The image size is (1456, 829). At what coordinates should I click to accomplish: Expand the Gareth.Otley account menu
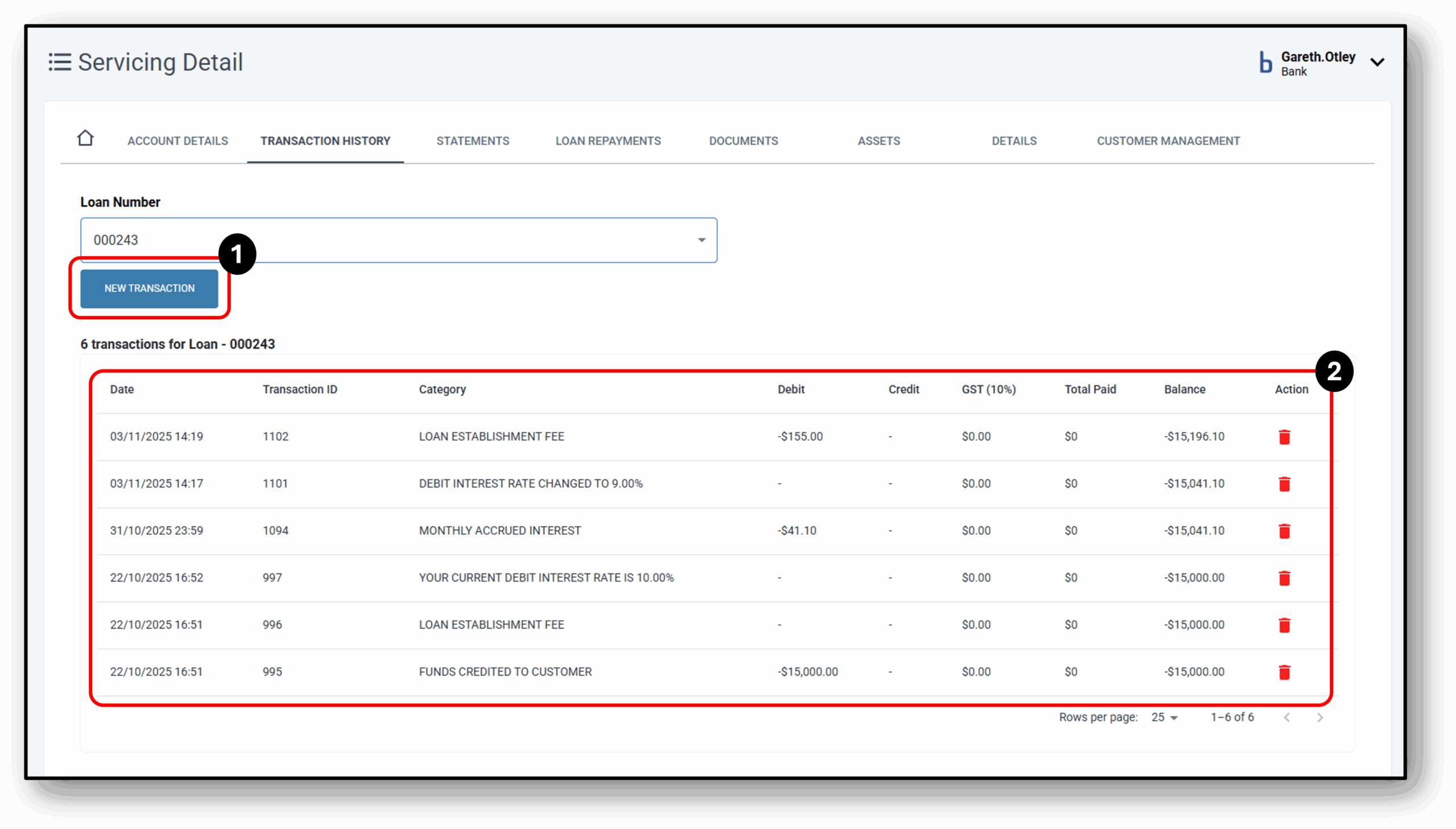pos(1378,62)
